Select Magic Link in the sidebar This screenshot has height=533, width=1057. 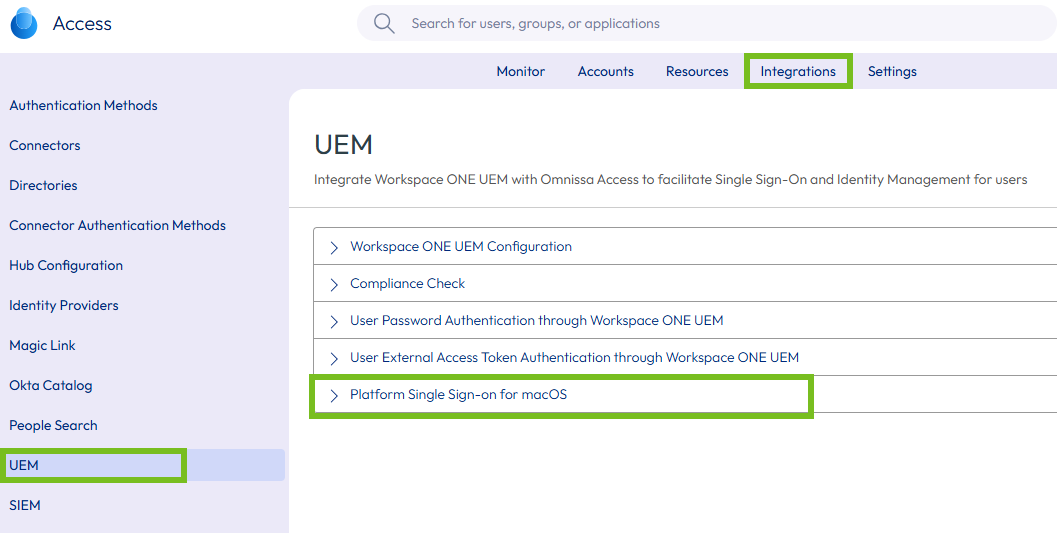click(x=42, y=346)
